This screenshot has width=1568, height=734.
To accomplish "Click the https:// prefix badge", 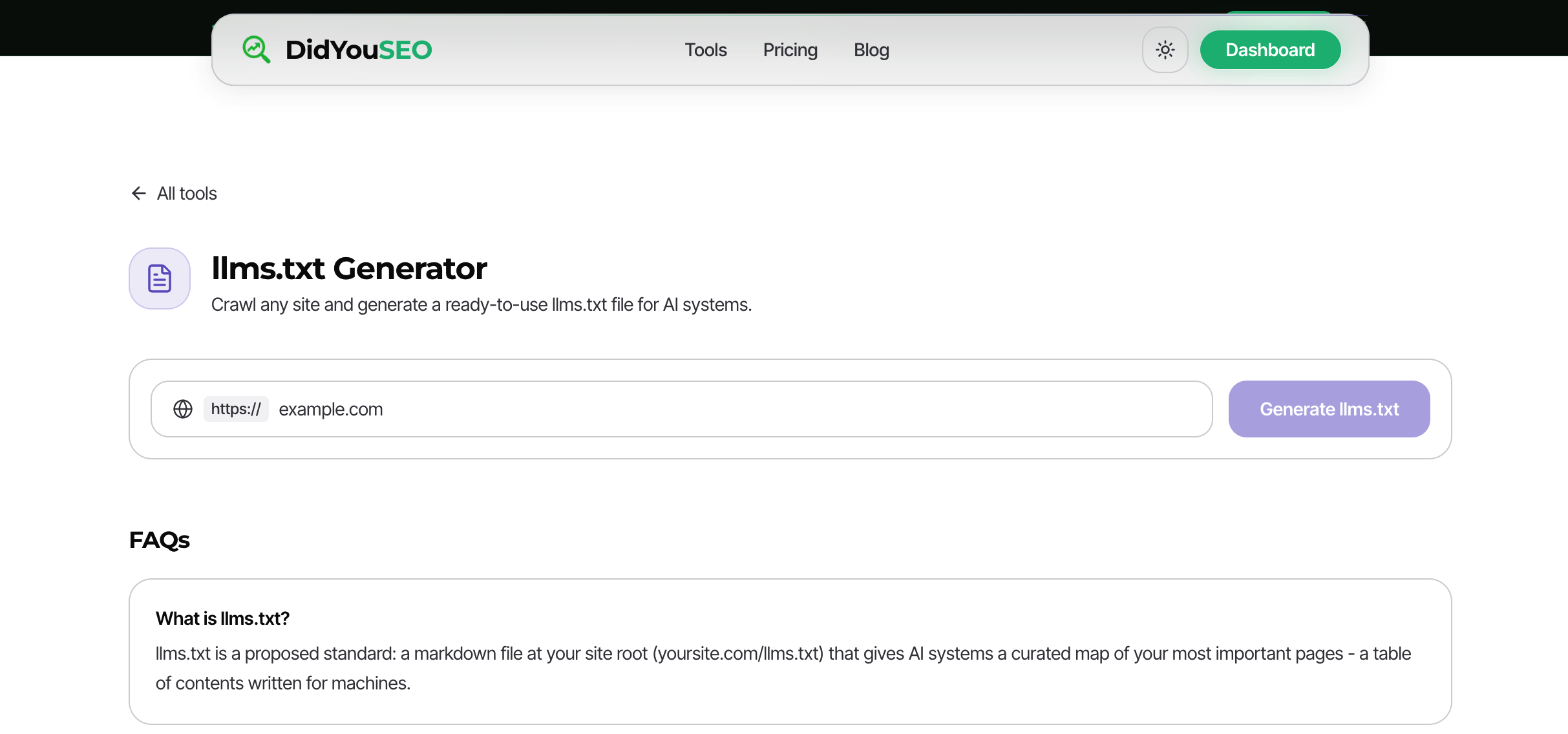I will (236, 409).
